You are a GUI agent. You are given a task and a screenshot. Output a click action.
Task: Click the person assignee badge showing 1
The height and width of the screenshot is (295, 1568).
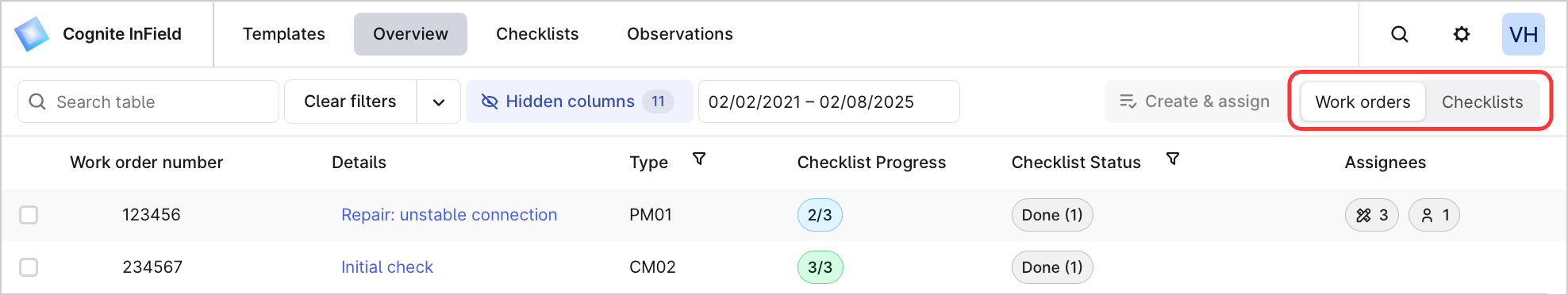click(x=1434, y=215)
